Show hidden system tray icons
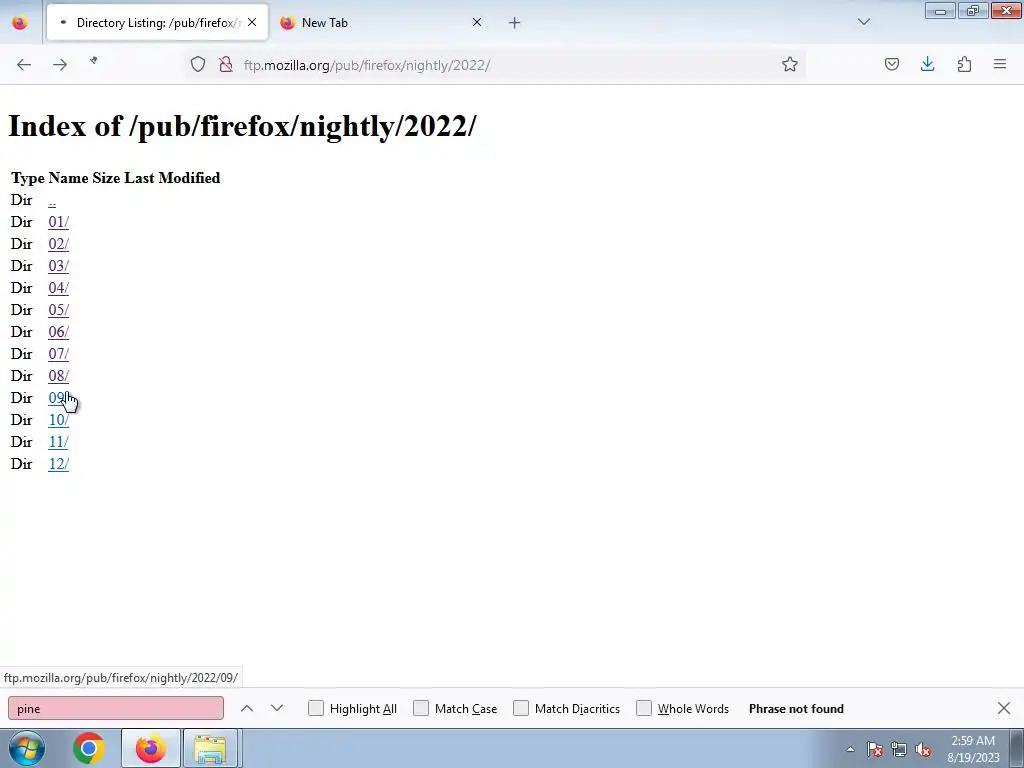Screen dimensions: 1024x768 [x=850, y=749]
